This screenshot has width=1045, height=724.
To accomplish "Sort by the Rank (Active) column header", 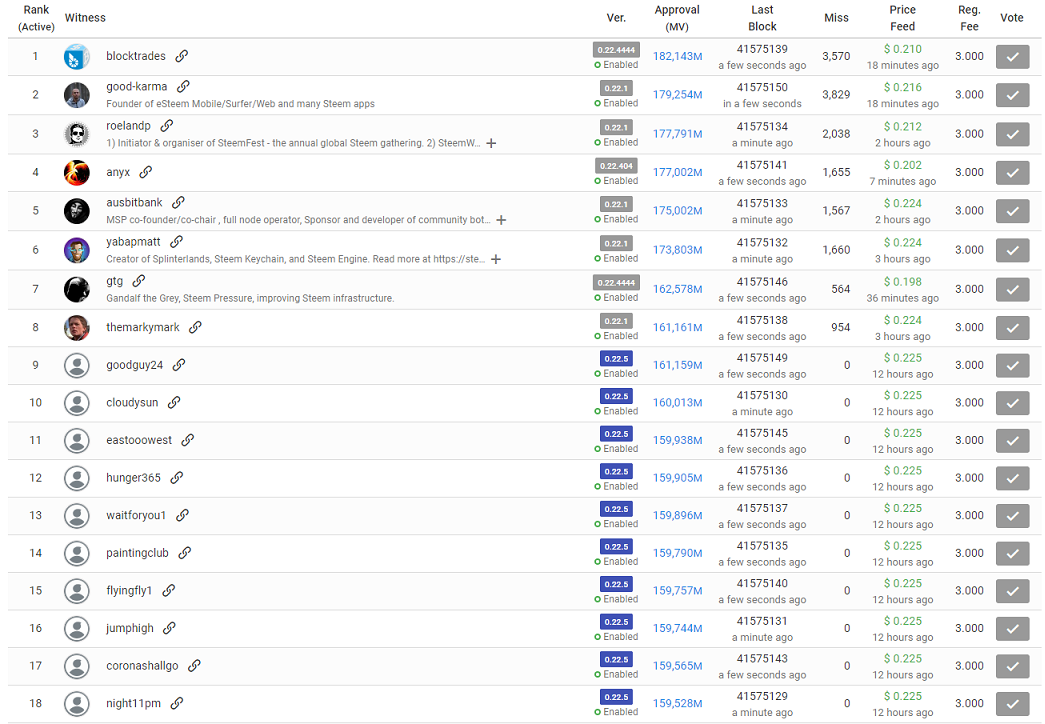I will (x=36, y=18).
